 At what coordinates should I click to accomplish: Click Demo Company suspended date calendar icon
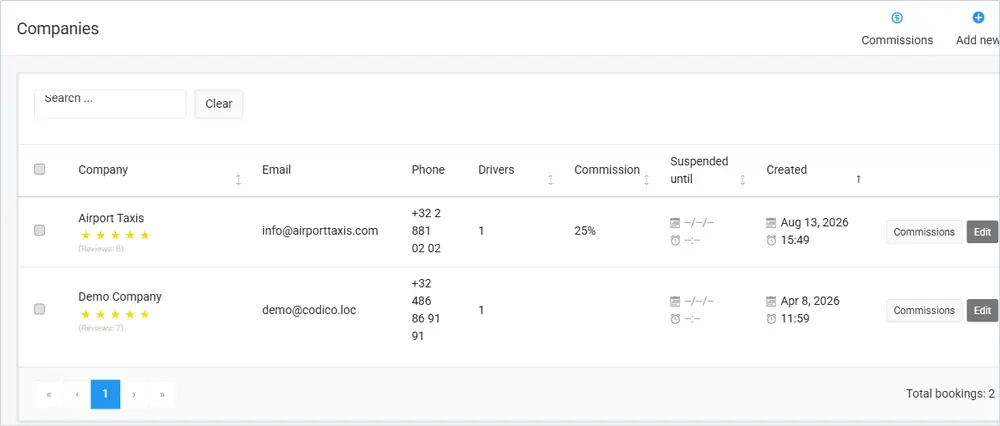675,301
